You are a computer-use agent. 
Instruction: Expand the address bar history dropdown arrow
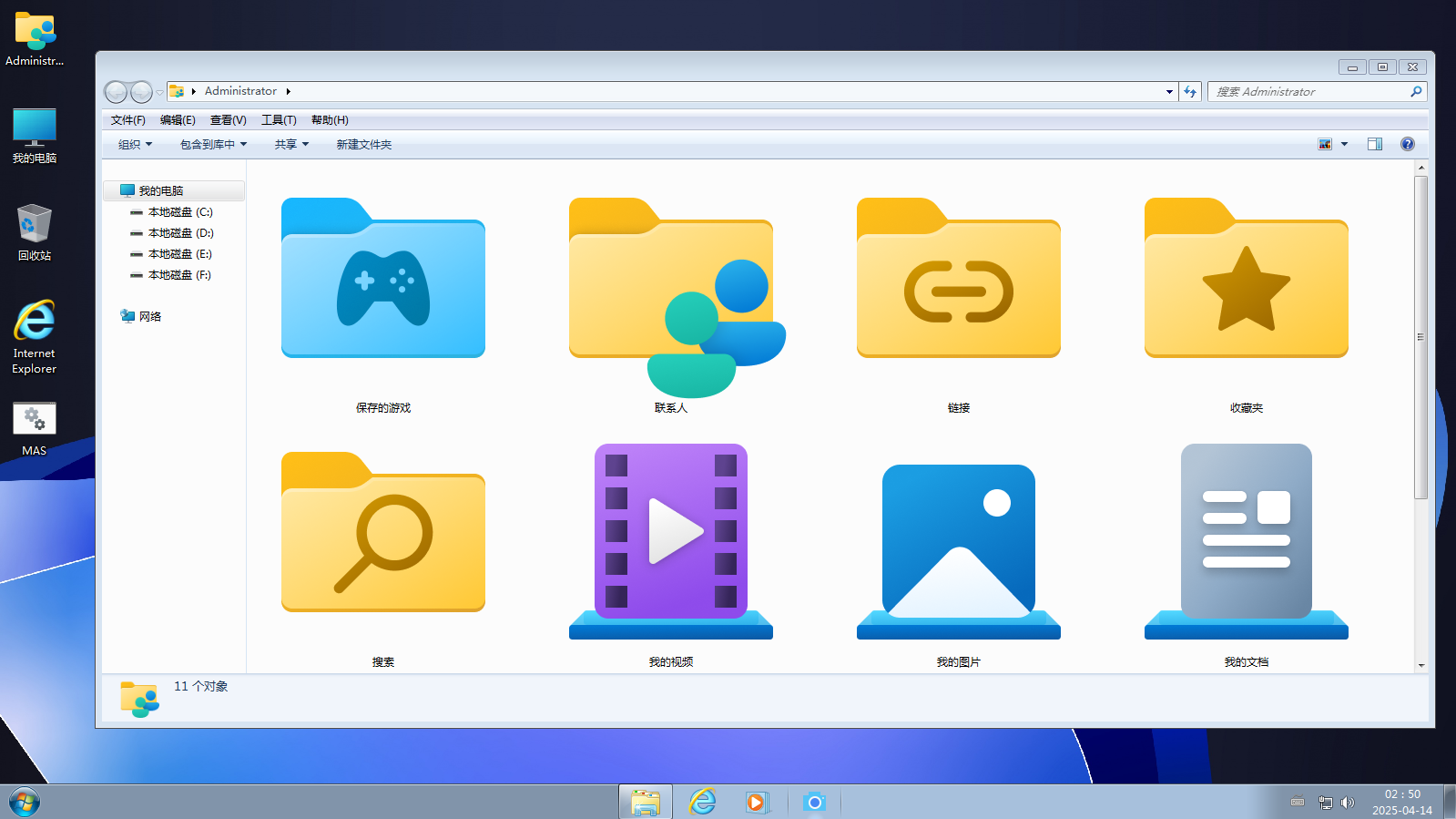pyautogui.click(x=1169, y=92)
